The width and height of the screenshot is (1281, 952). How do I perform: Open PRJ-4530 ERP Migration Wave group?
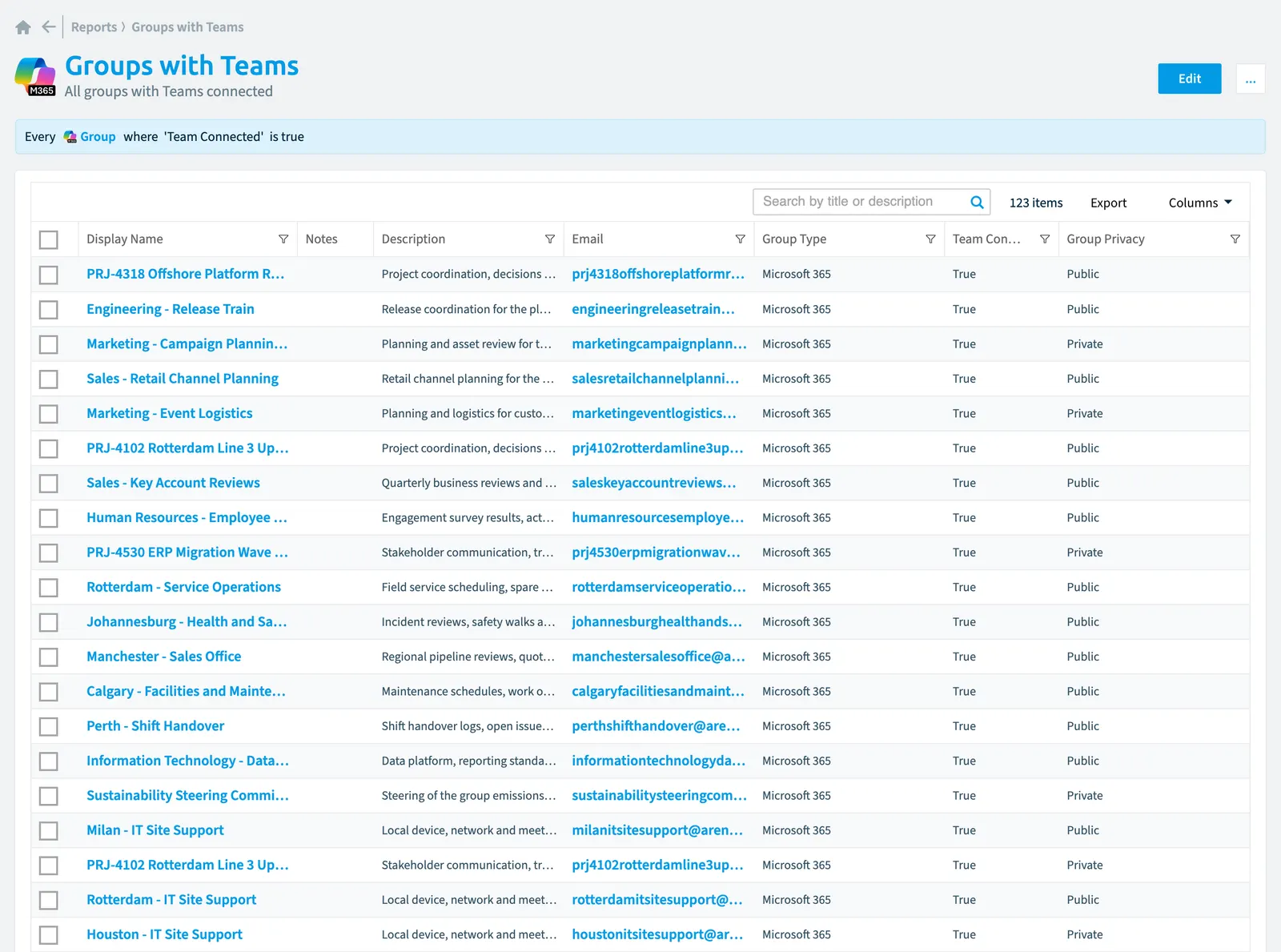click(x=187, y=552)
